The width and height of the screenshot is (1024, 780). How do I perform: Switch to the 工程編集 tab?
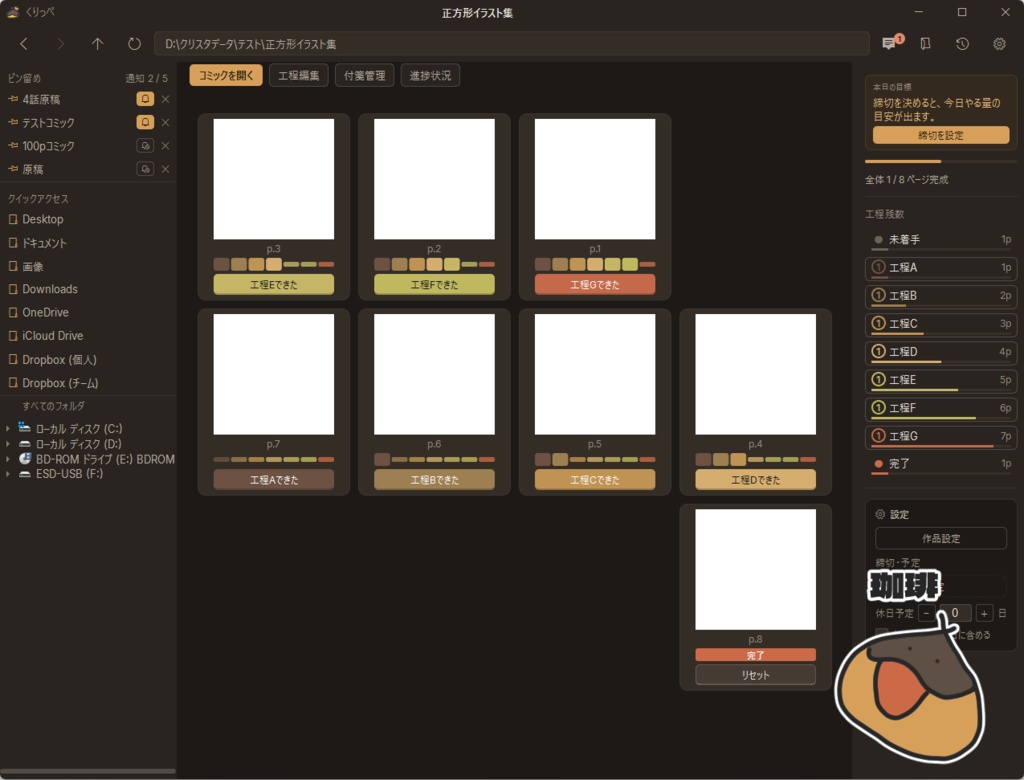298,75
